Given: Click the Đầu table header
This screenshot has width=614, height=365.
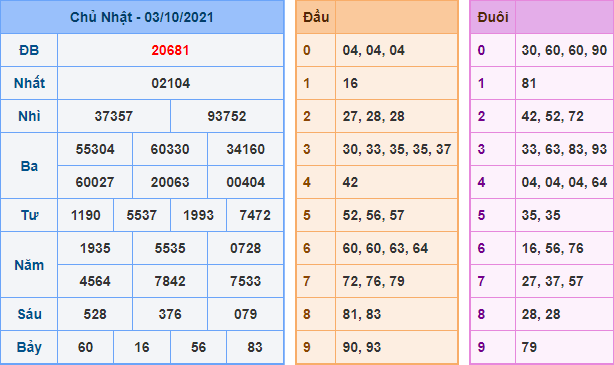Looking at the screenshot, I should point(316,17).
